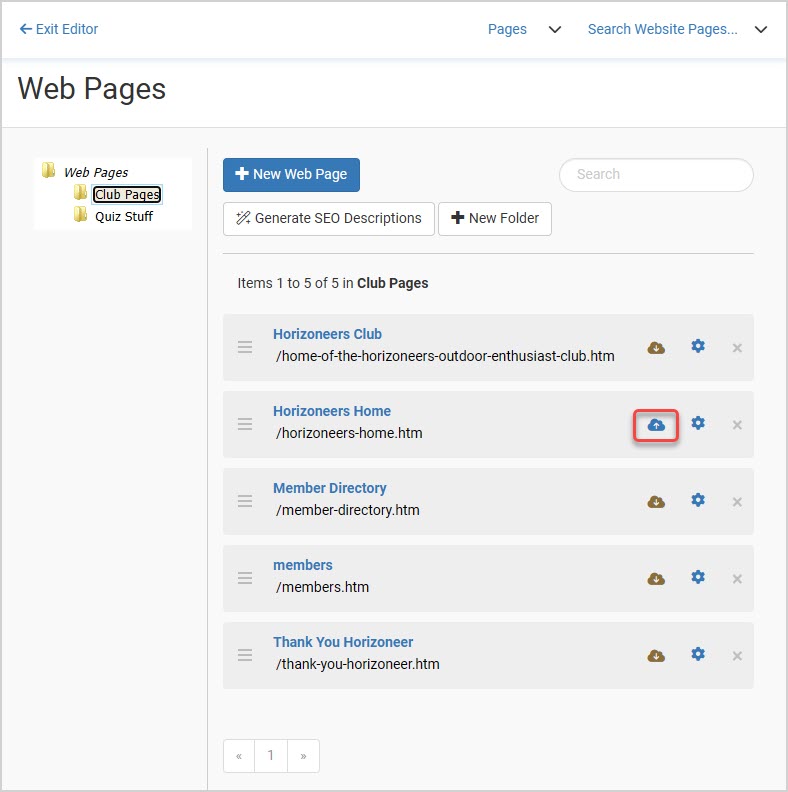Create a New Folder
Viewport: 788px width, 792px height.
pos(495,219)
